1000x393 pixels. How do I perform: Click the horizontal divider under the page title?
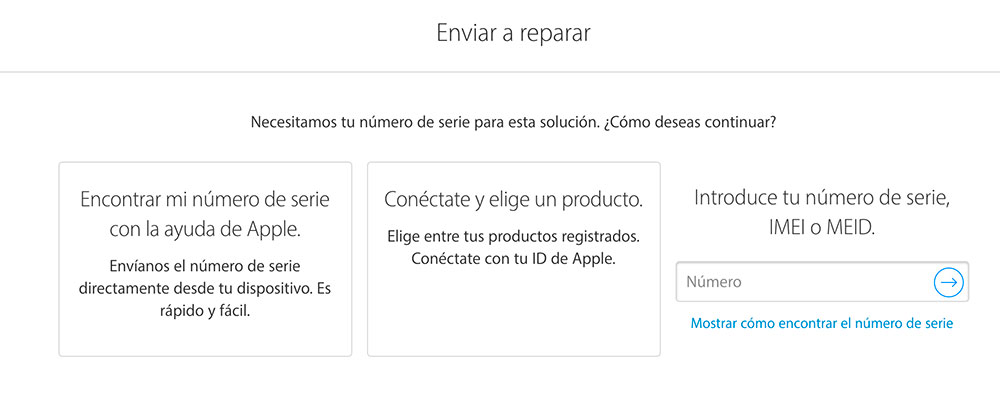500,72
